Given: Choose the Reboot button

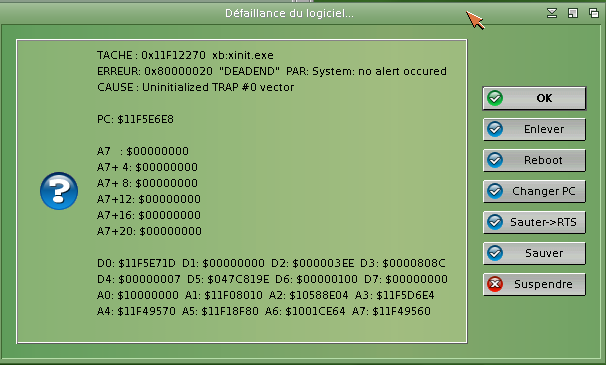Looking at the screenshot, I should [534, 160].
